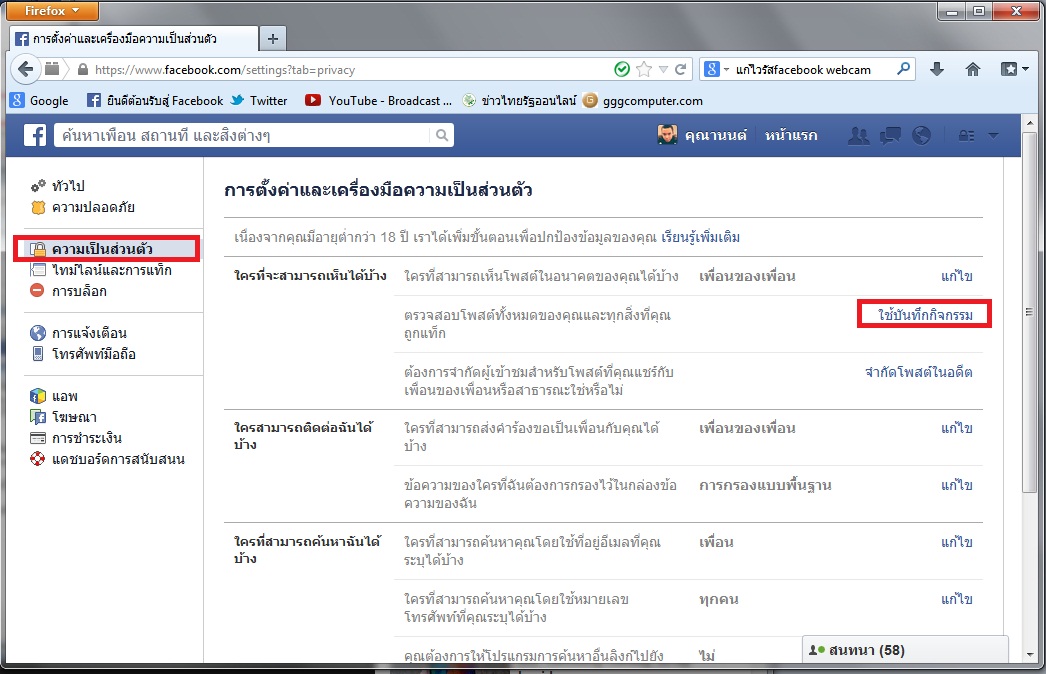
Task: Expand the Facebook account menu arrow
Action: click(993, 135)
